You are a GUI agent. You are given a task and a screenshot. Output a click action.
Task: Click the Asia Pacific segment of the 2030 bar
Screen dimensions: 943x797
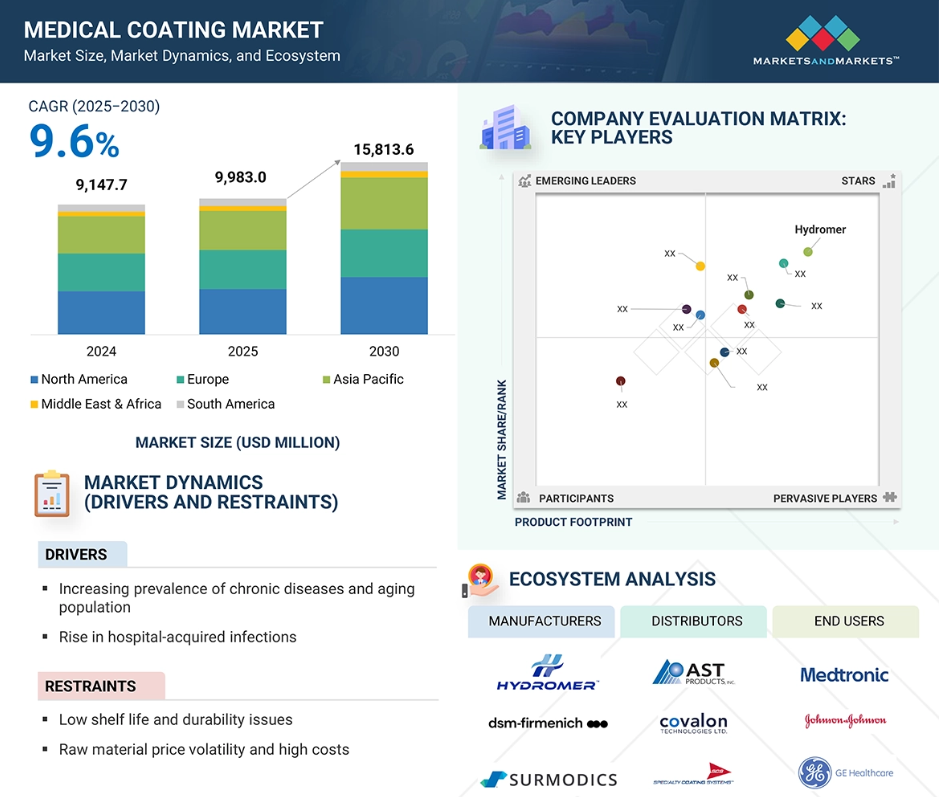[x=384, y=203]
